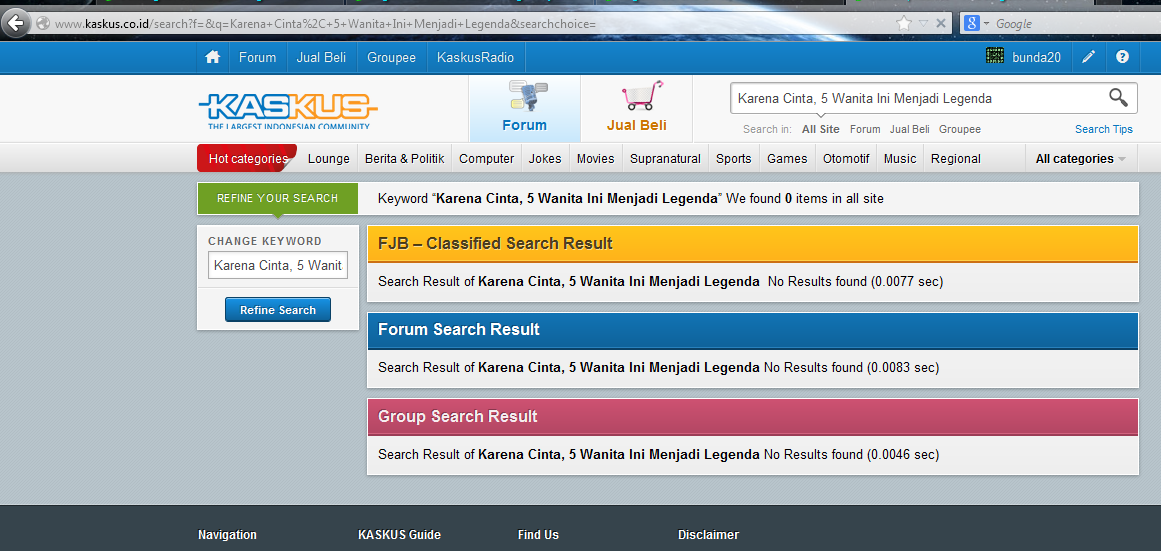Open Regional category

point(955,158)
